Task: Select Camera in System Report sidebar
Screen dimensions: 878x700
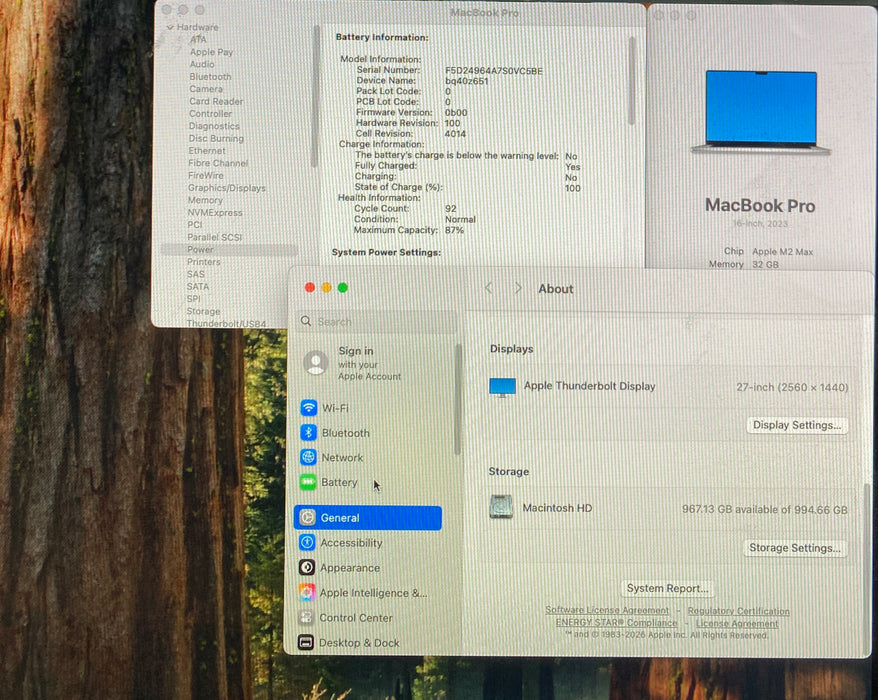Action: (x=206, y=88)
